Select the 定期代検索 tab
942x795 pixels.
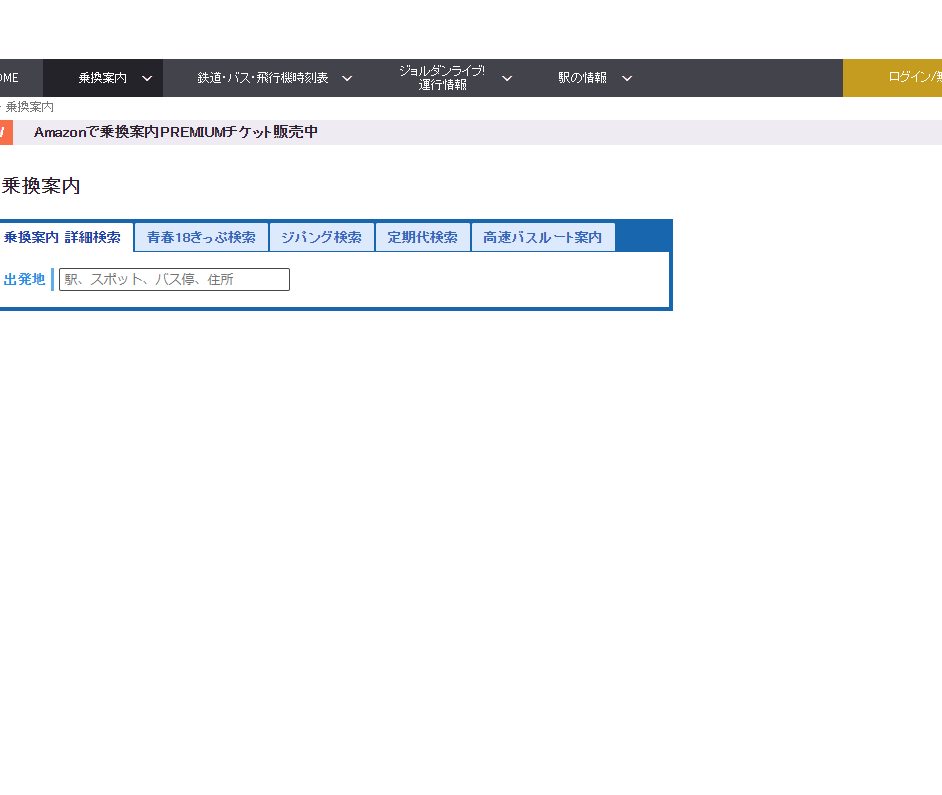(422, 238)
